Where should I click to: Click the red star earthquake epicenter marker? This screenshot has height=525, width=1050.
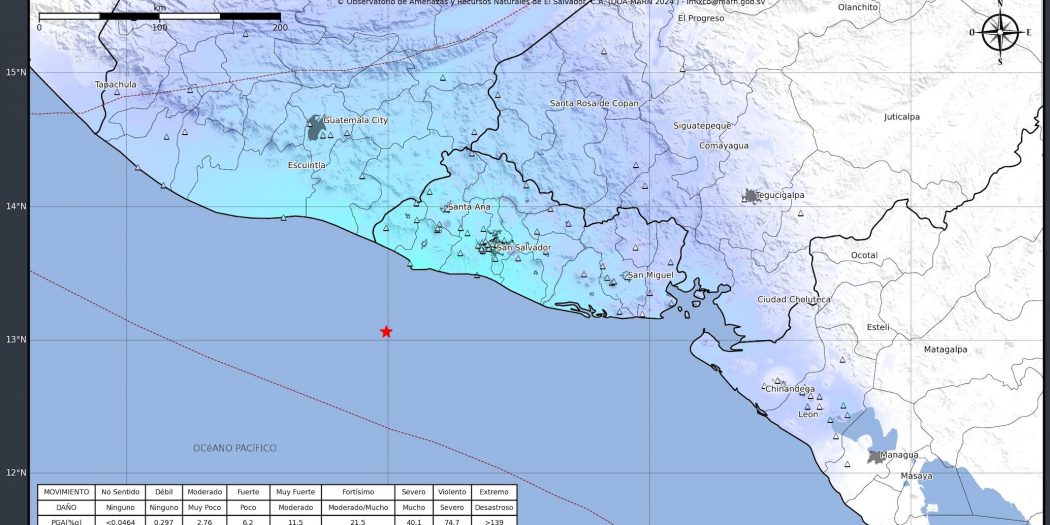(386, 332)
